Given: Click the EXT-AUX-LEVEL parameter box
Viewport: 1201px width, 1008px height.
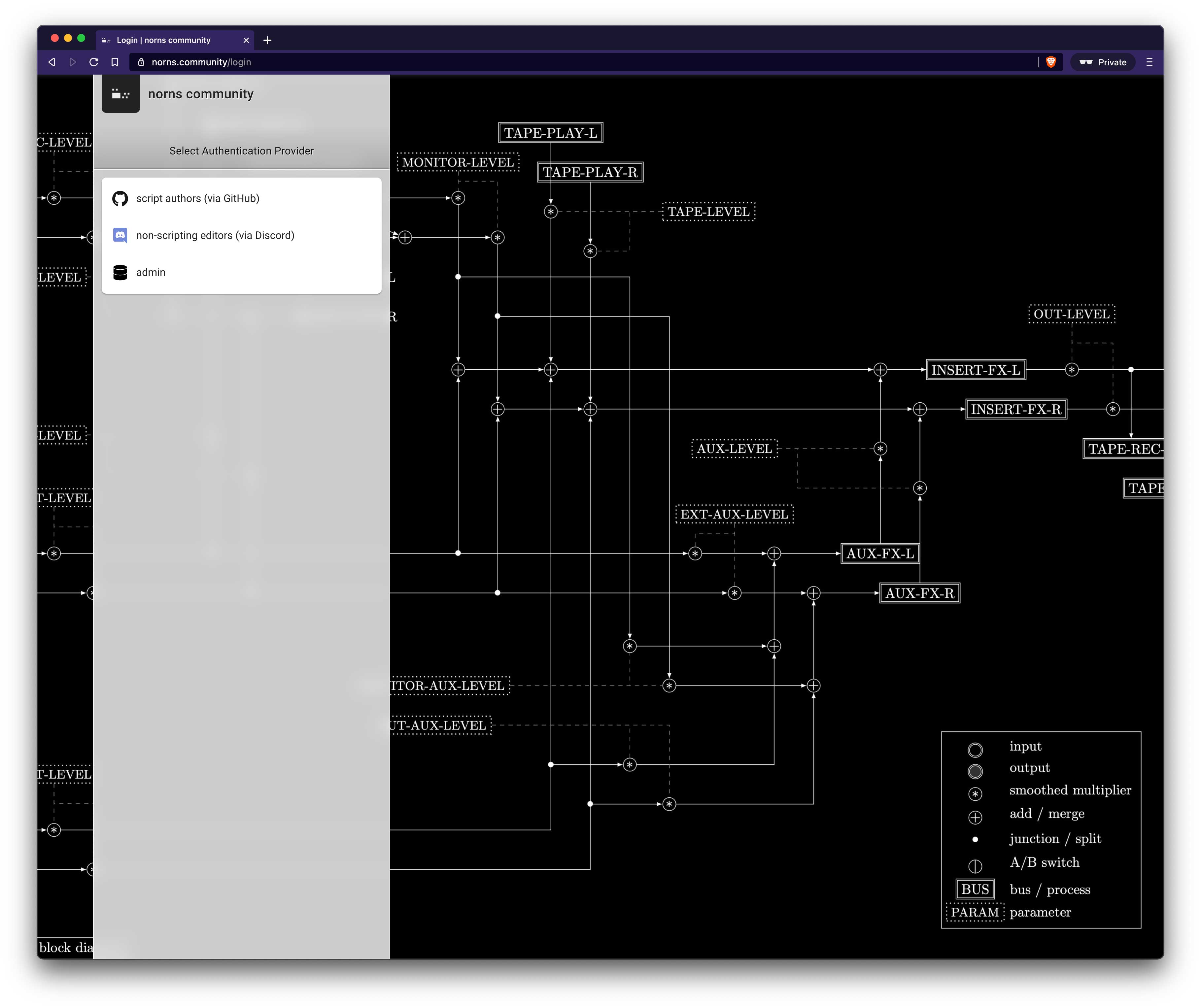Looking at the screenshot, I should click(734, 515).
